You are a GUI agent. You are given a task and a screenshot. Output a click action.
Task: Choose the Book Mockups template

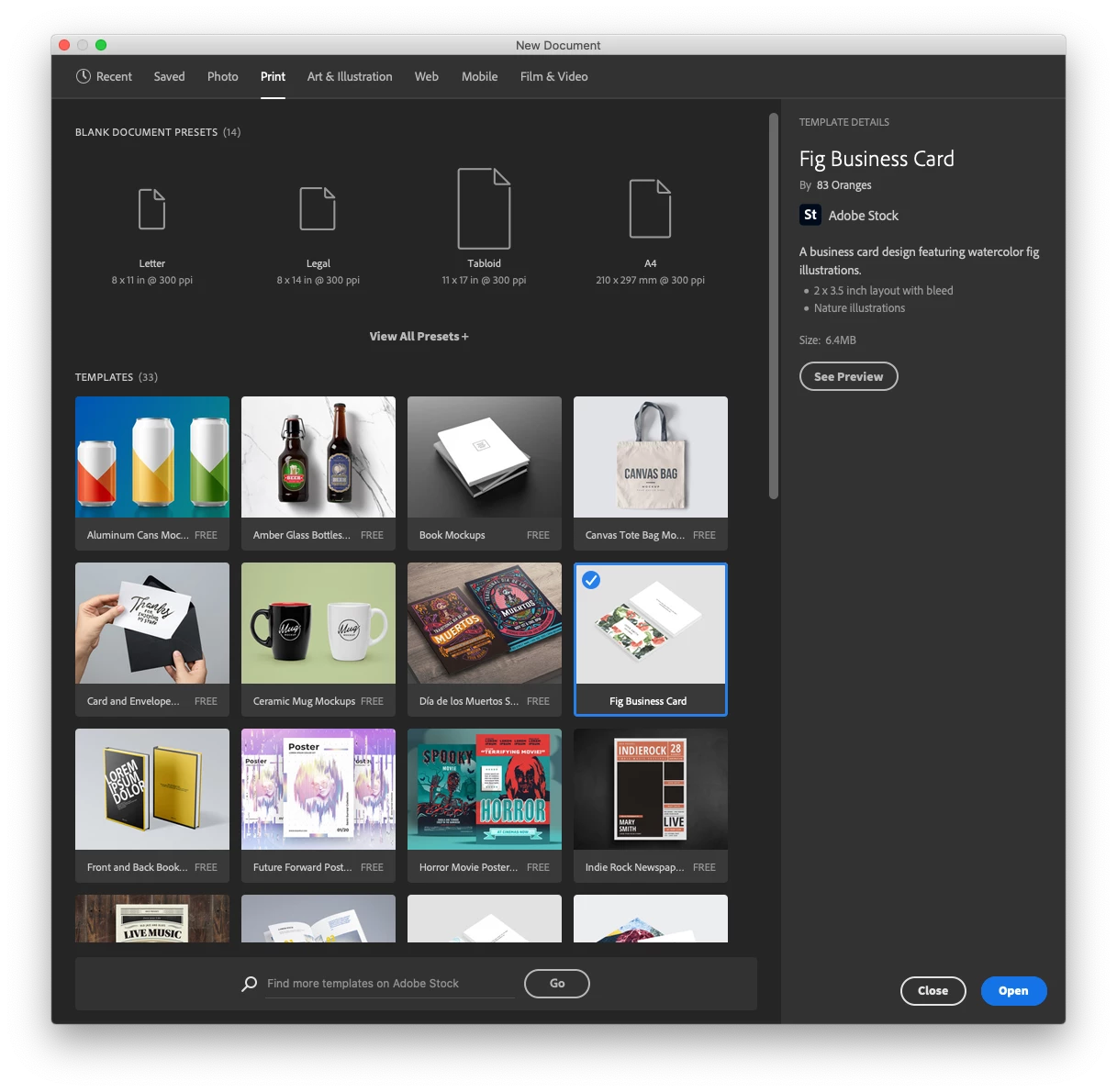point(485,474)
